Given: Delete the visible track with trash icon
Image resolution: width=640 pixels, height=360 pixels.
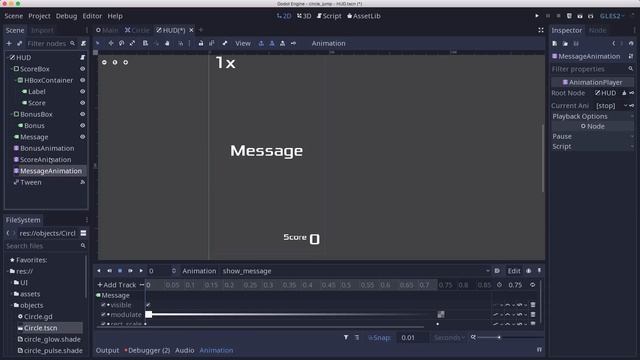Looking at the screenshot, I should [533, 305].
